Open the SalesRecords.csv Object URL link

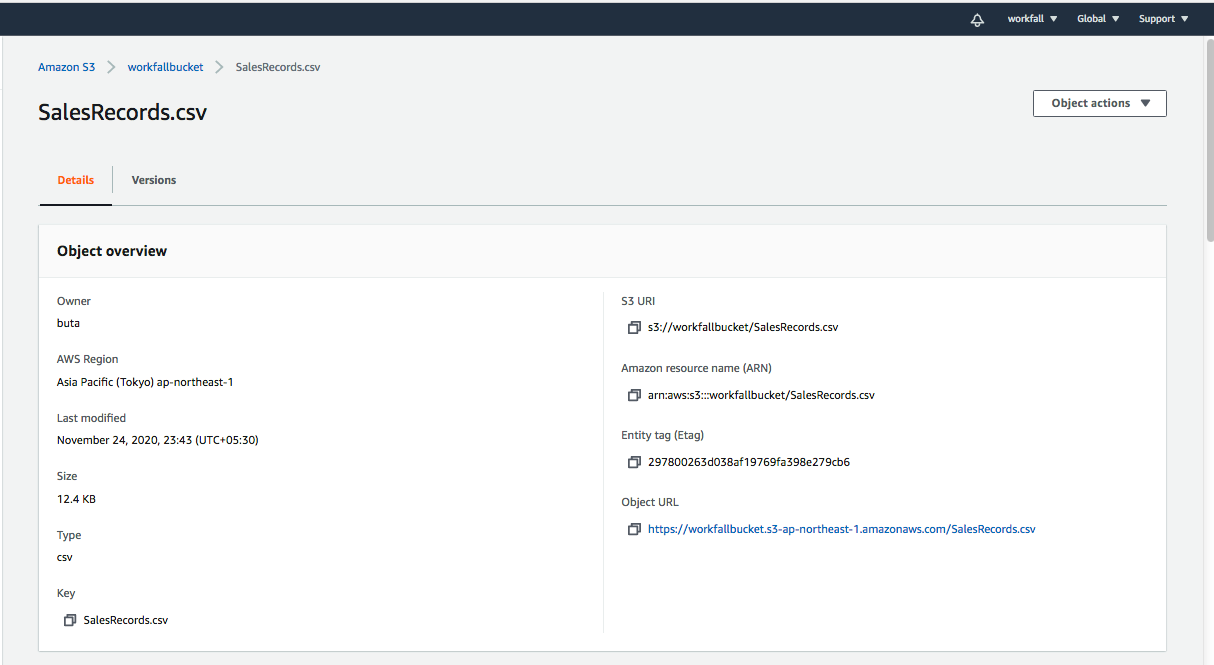[842, 529]
